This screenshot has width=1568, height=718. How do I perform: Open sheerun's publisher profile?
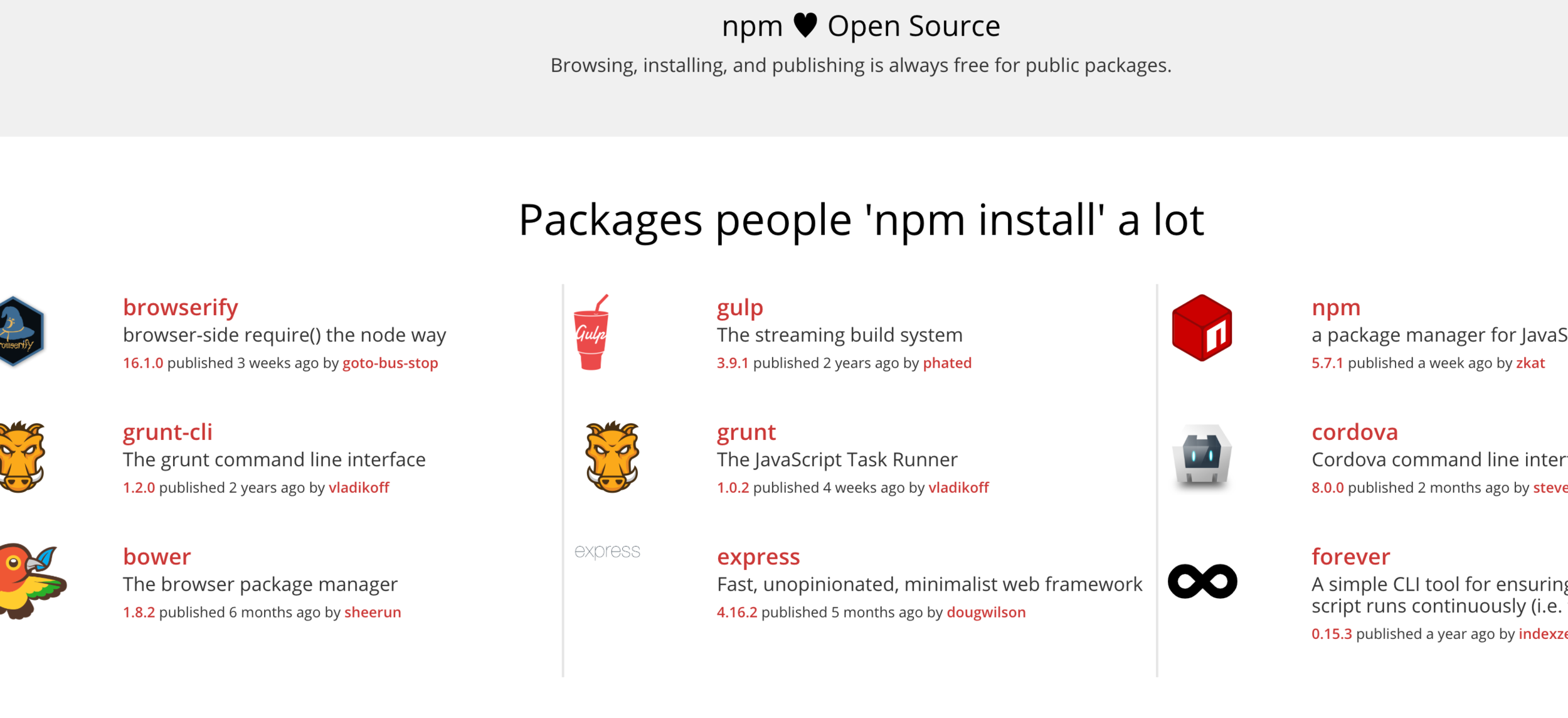[x=373, y=612]
